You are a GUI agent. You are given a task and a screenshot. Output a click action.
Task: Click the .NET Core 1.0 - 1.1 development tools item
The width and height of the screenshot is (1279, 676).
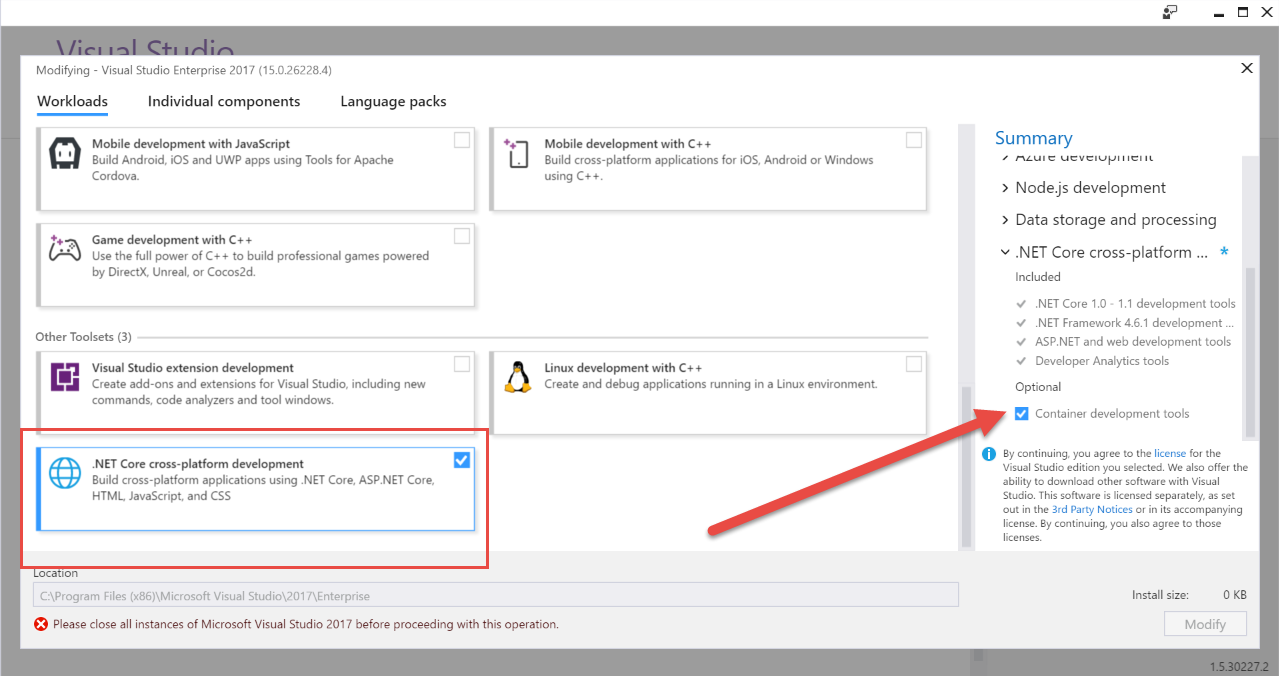coord(1135,304)
